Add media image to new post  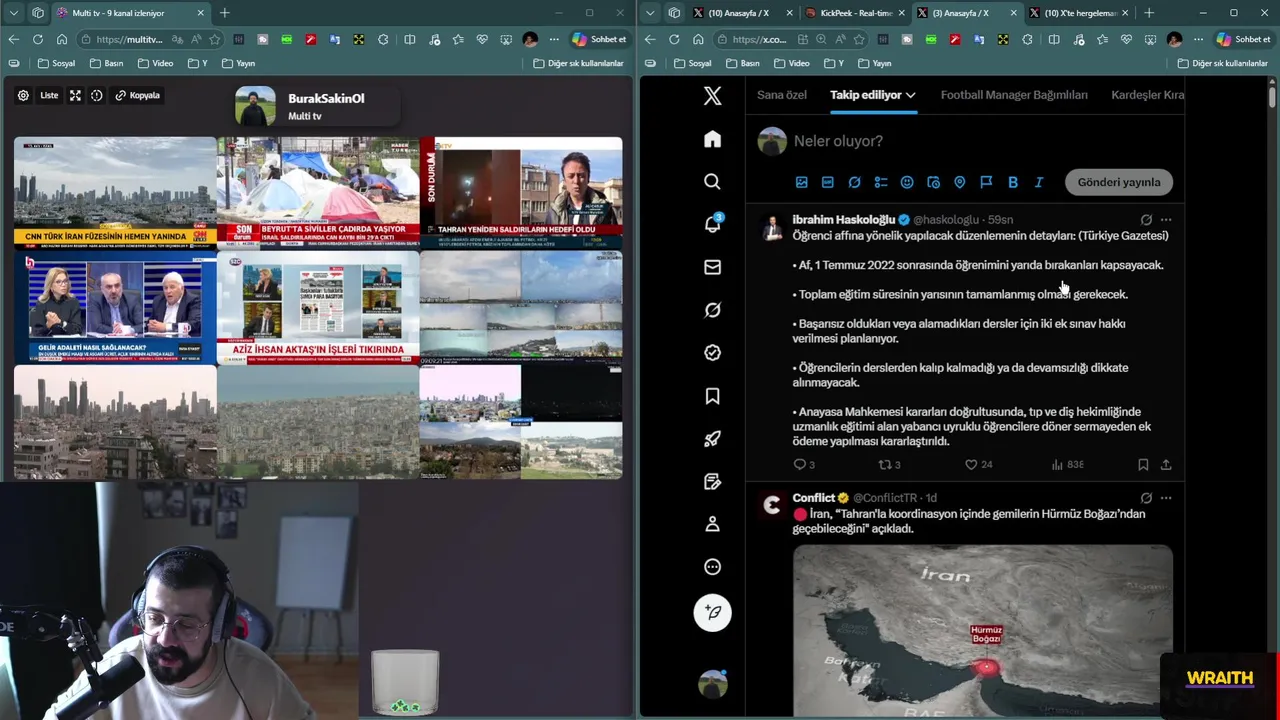[801, 182]
